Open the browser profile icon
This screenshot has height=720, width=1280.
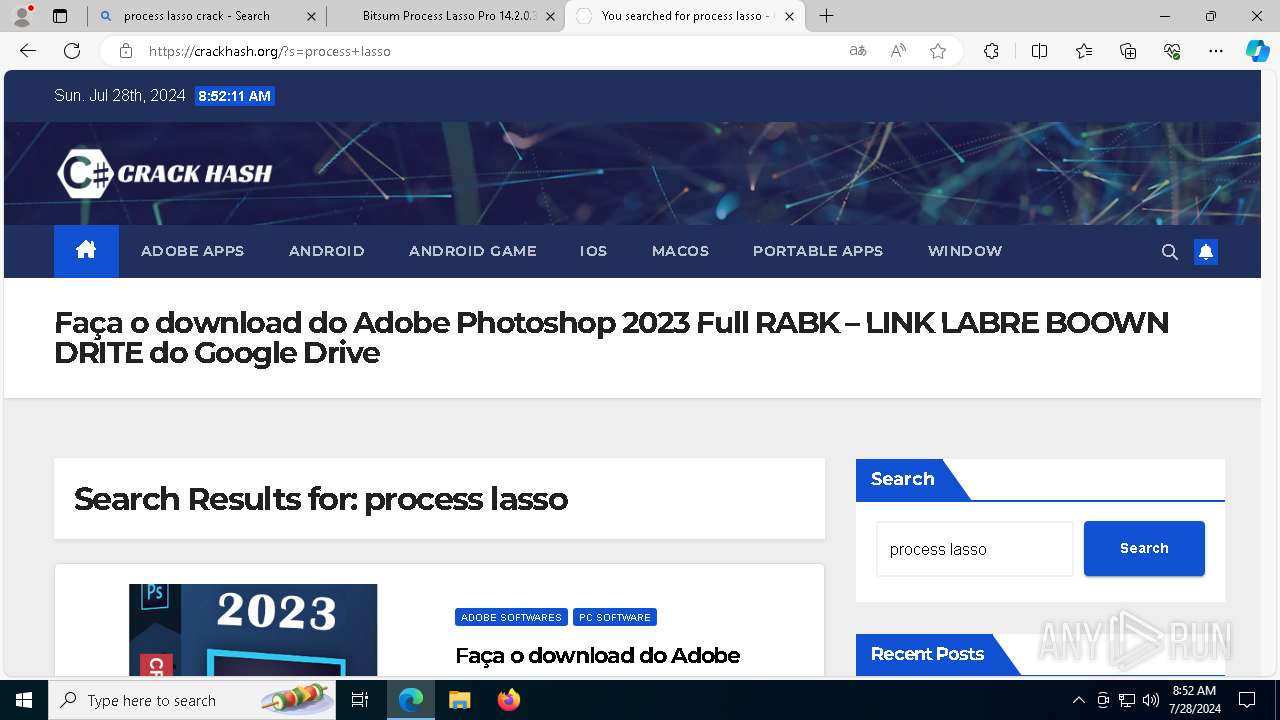[22, 16]
